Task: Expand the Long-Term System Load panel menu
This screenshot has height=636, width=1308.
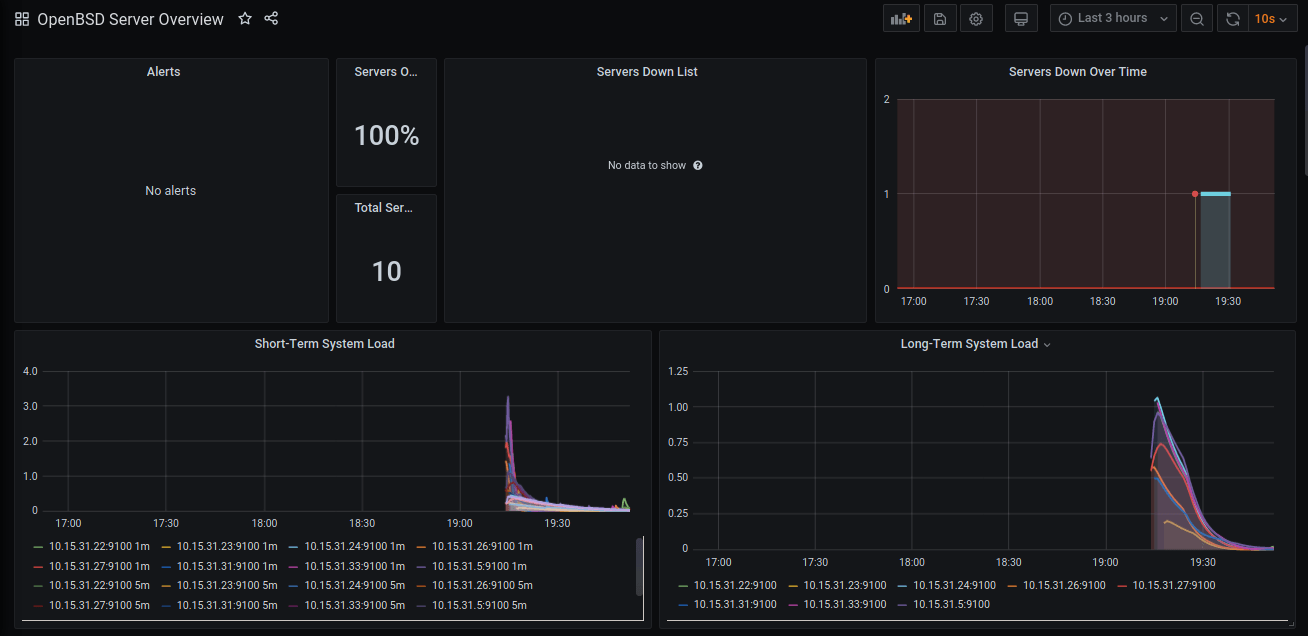Action: [x=1046, y=343]
